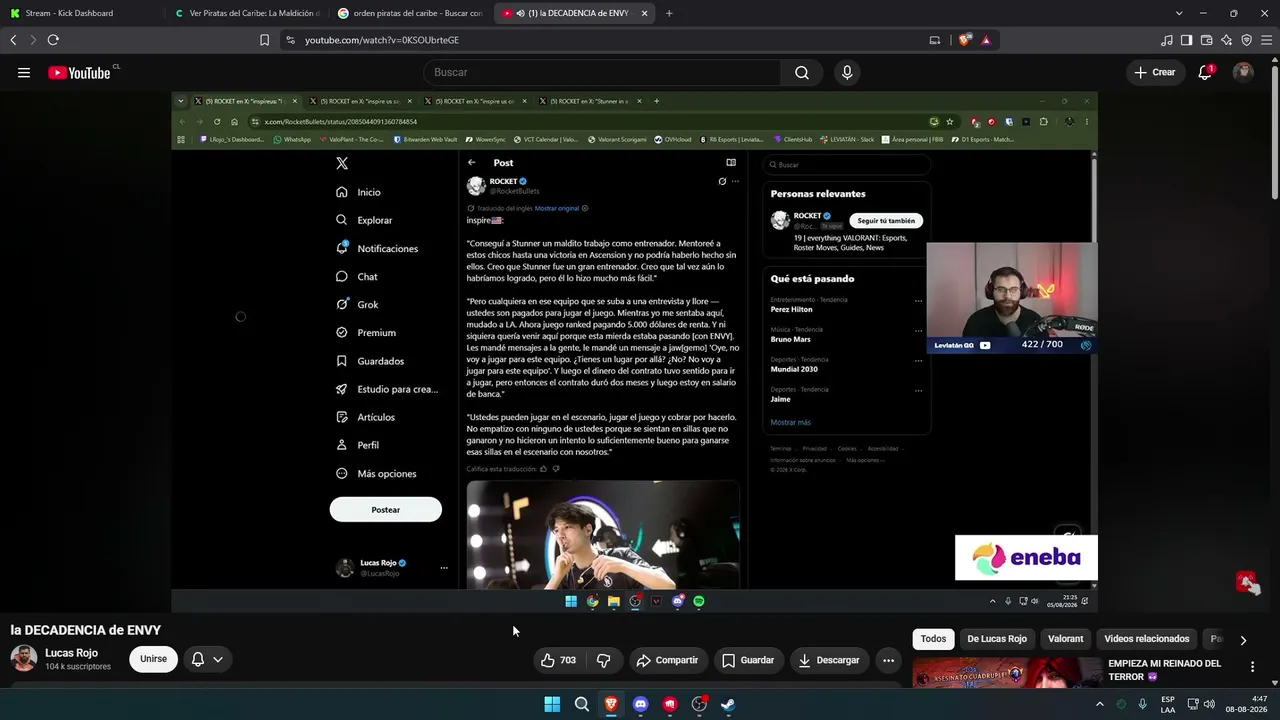The image size is (1280, 720).
Task: Open YouTube notifications bell
Action: pos(1205,72)
